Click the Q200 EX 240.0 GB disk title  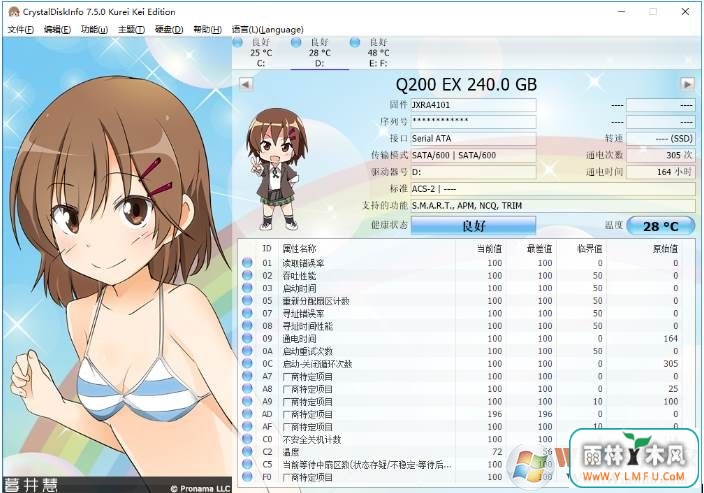coord(466,84)
